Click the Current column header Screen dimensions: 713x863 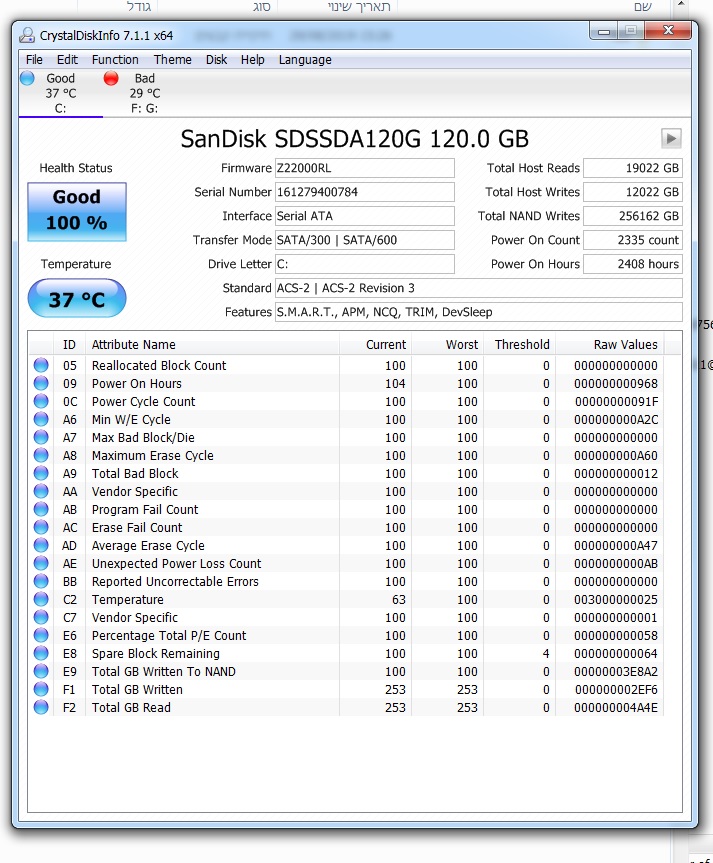tap(375, 345)
